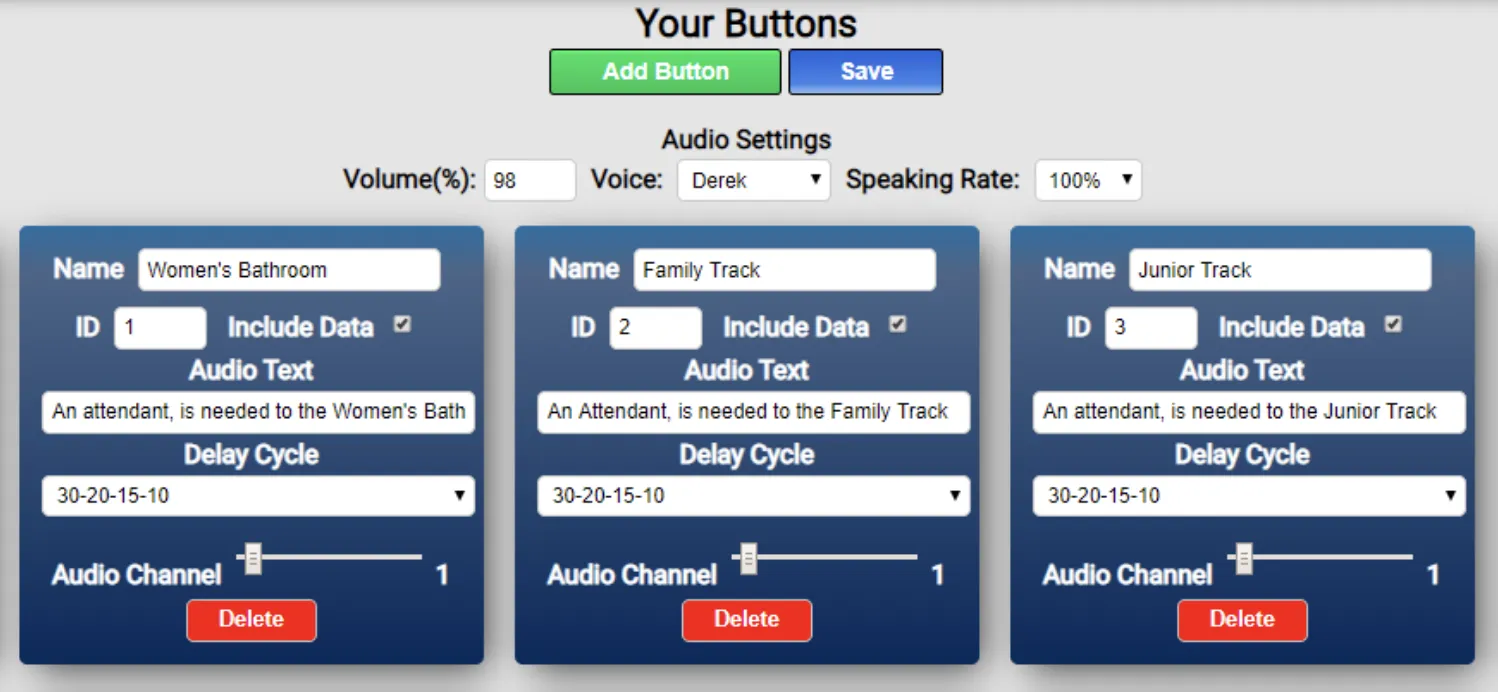Click the ID field showing 2
This screenshot has width=1498, height=692.
pos(656,327)
